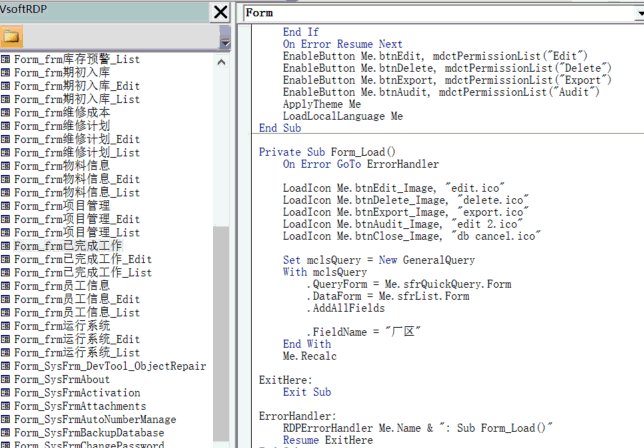Click code line 'ApplyTheme Me'
The width and height of the screenshot is (644, 448).
[322, 104]
